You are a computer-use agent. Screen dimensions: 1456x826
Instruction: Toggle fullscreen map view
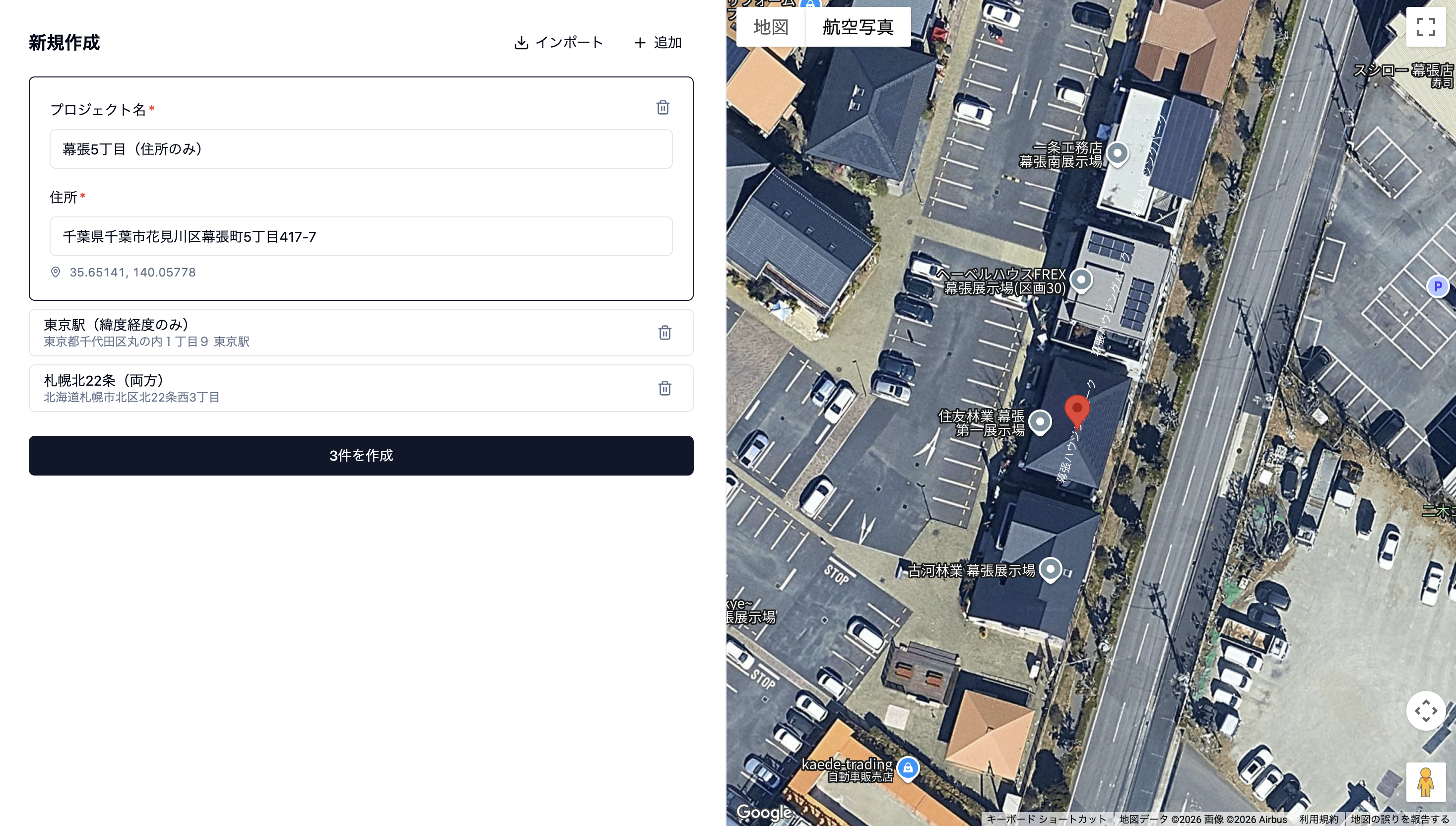coord(1425,27)
